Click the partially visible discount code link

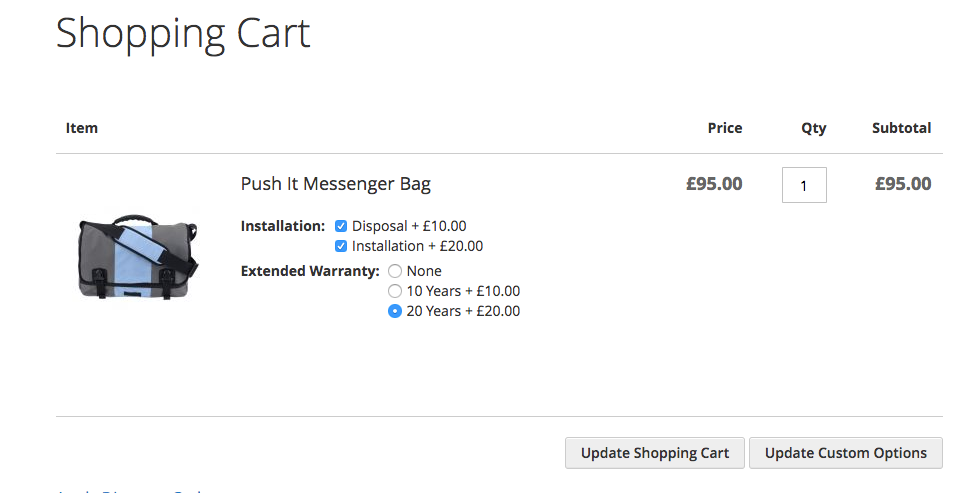[130, 490]
